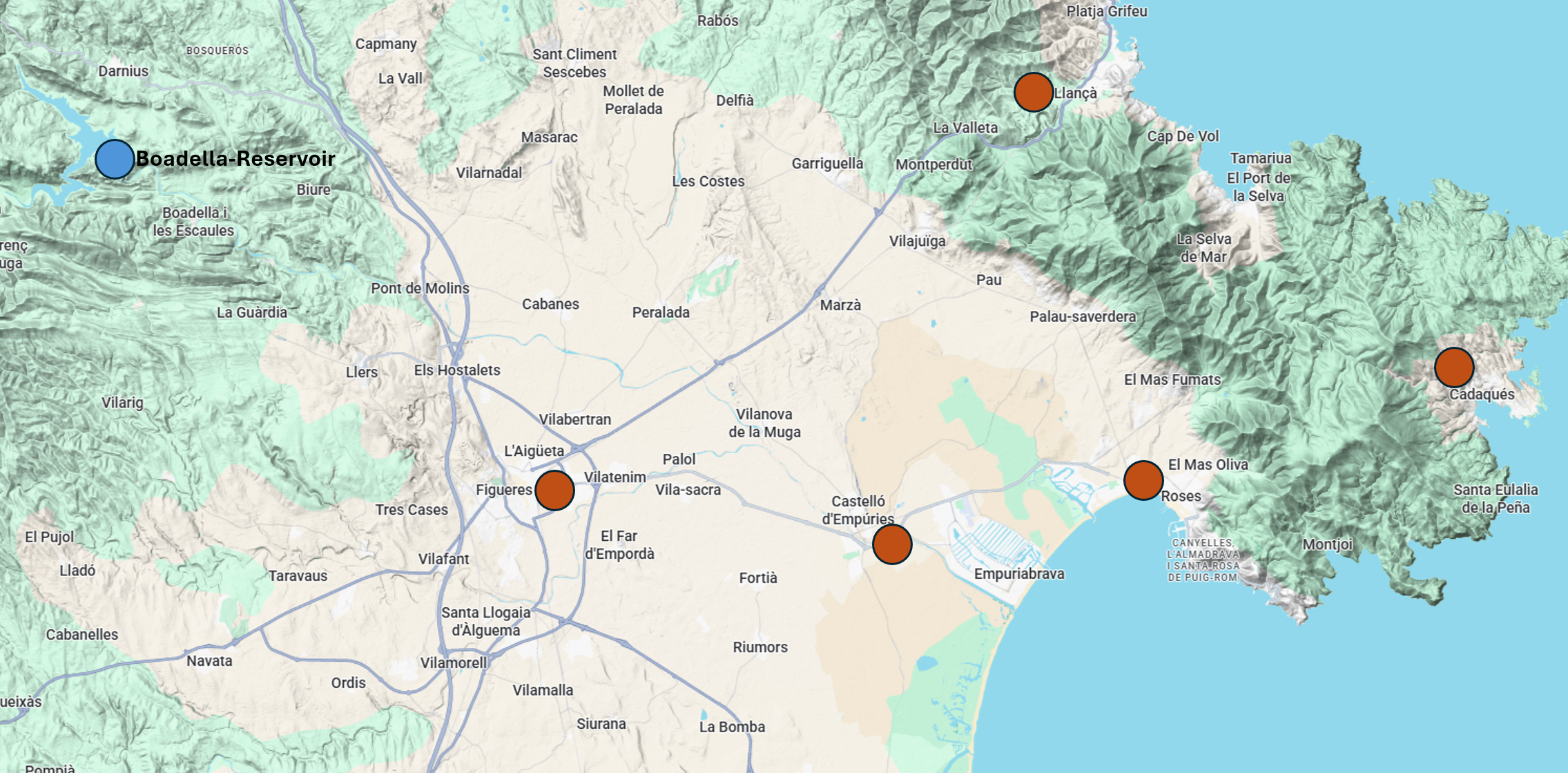Click the Riumors label

point(760,647)
